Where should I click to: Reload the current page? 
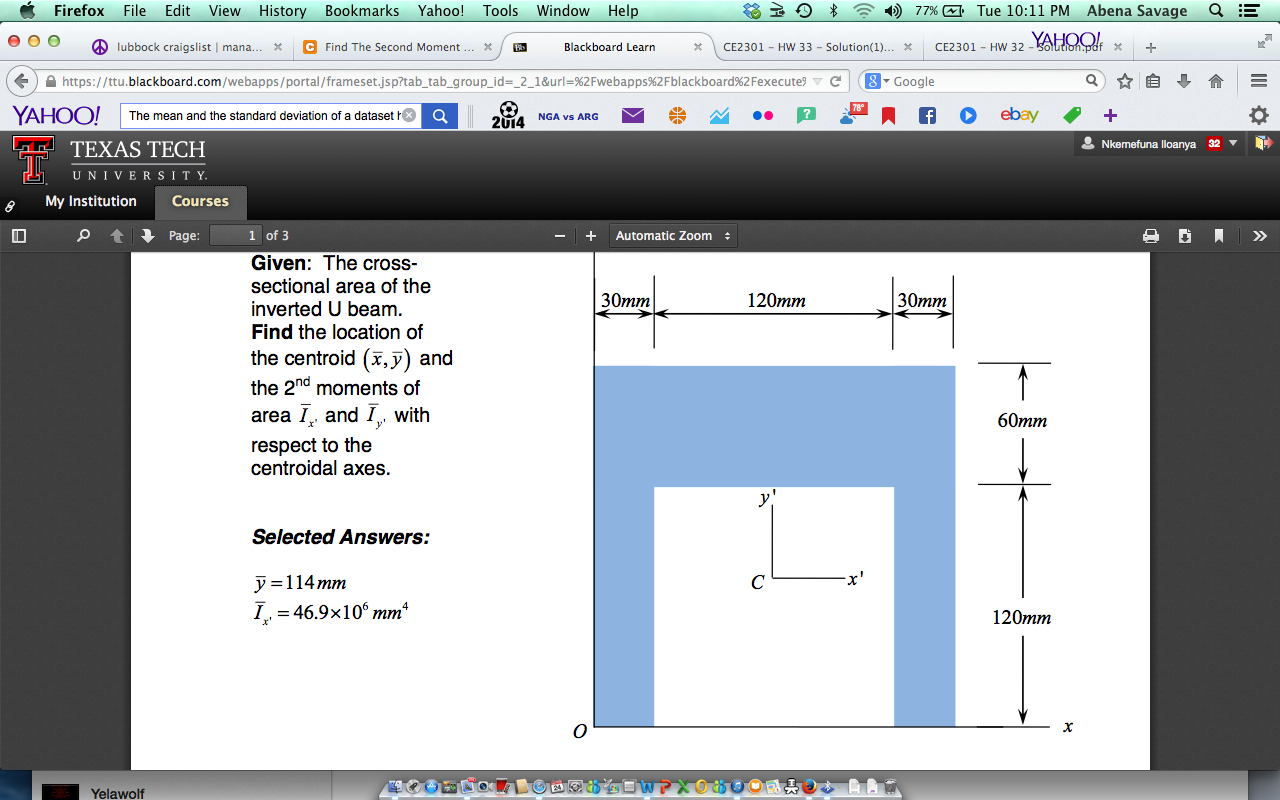(836, 81)
